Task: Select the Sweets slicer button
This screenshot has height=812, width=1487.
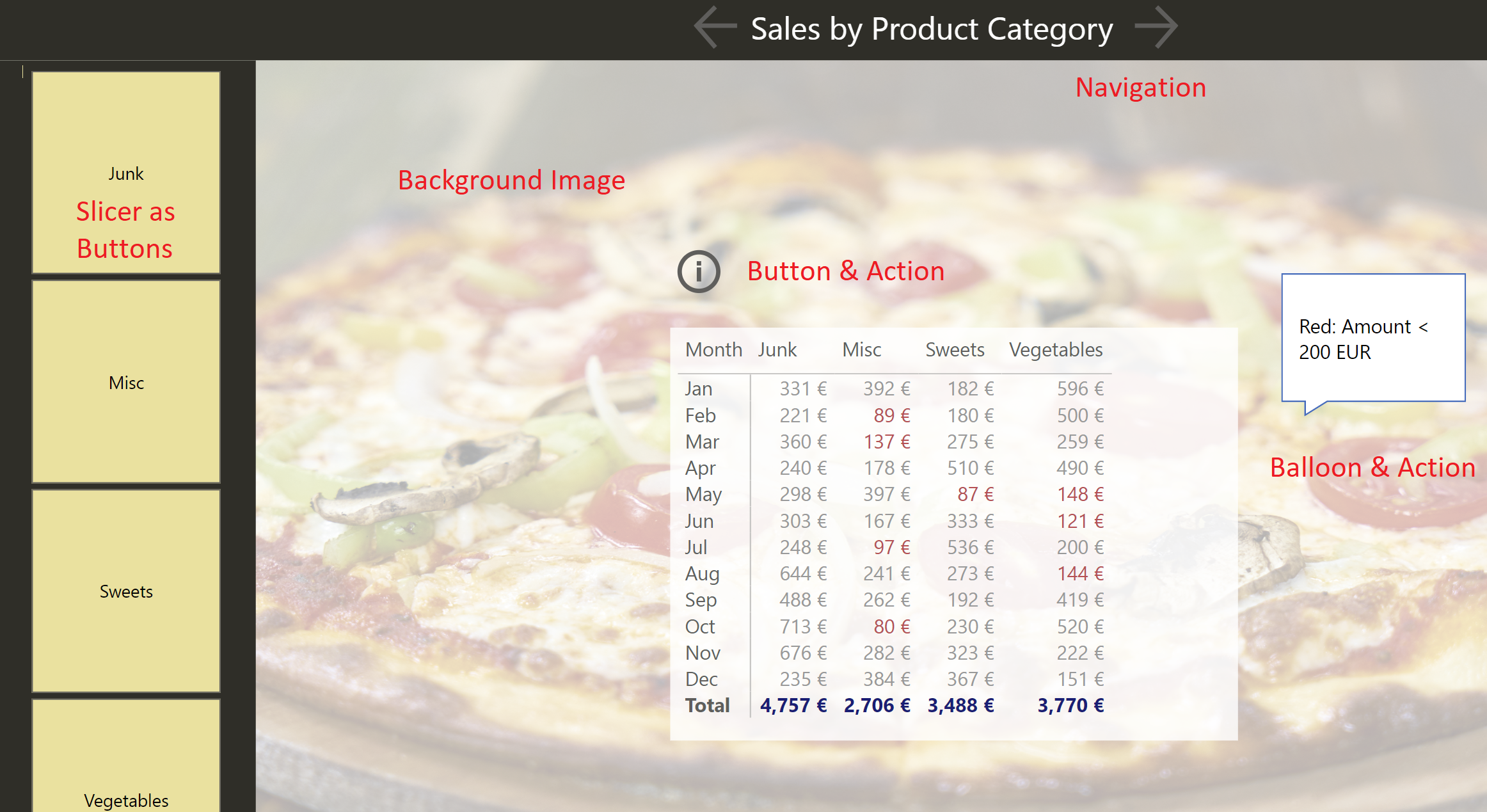Action: [126, 591]
